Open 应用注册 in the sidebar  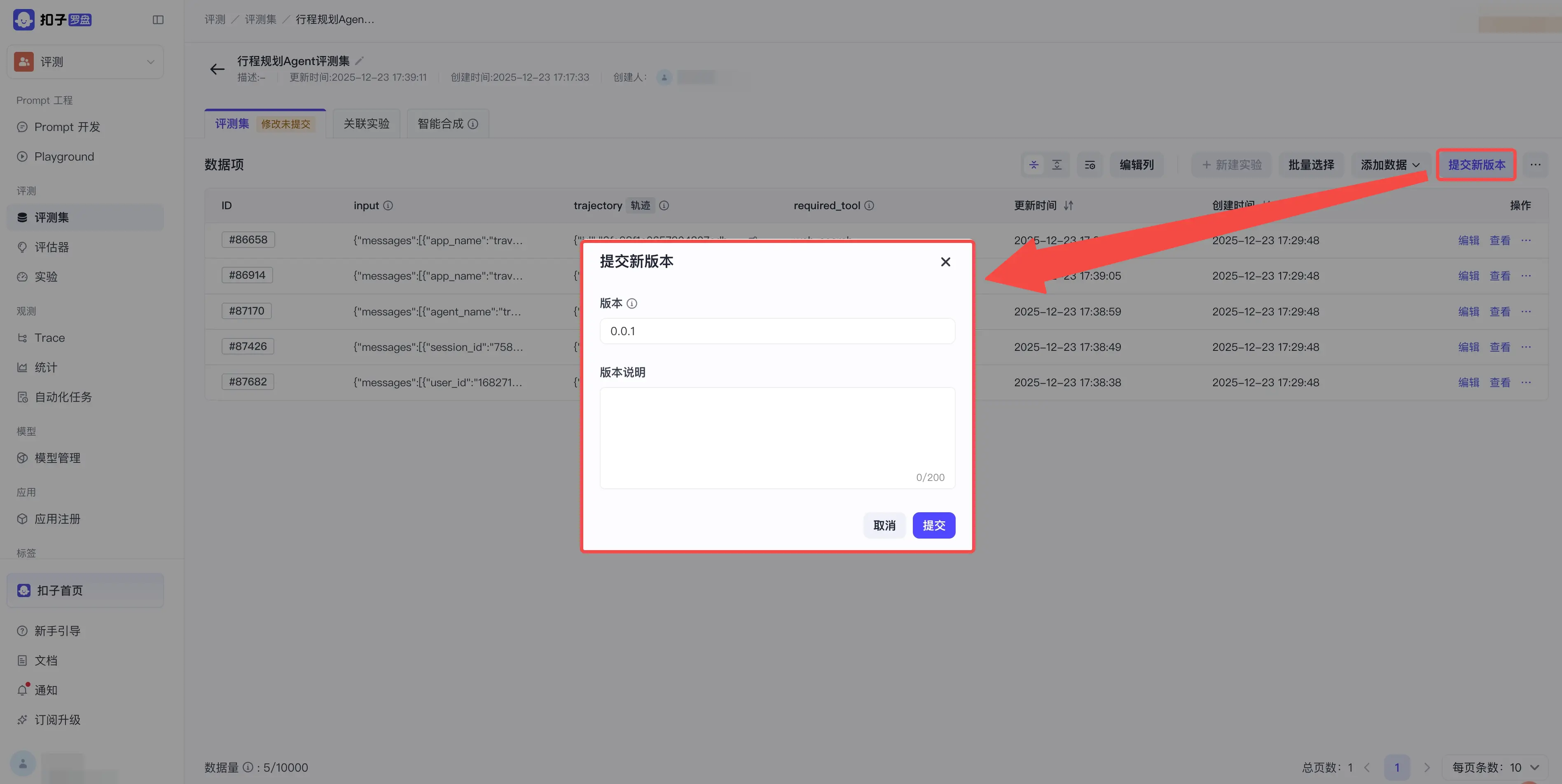[x=85, y=519]
